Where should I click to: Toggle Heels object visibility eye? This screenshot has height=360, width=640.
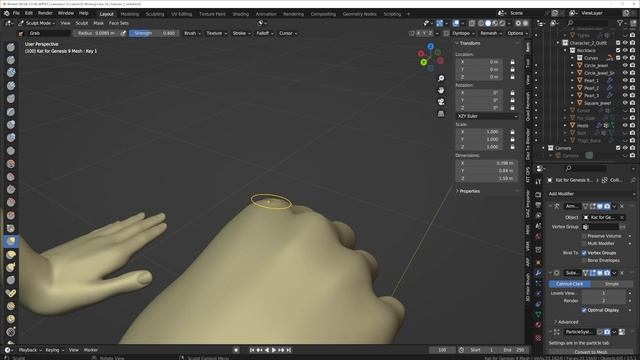point(625,125)
